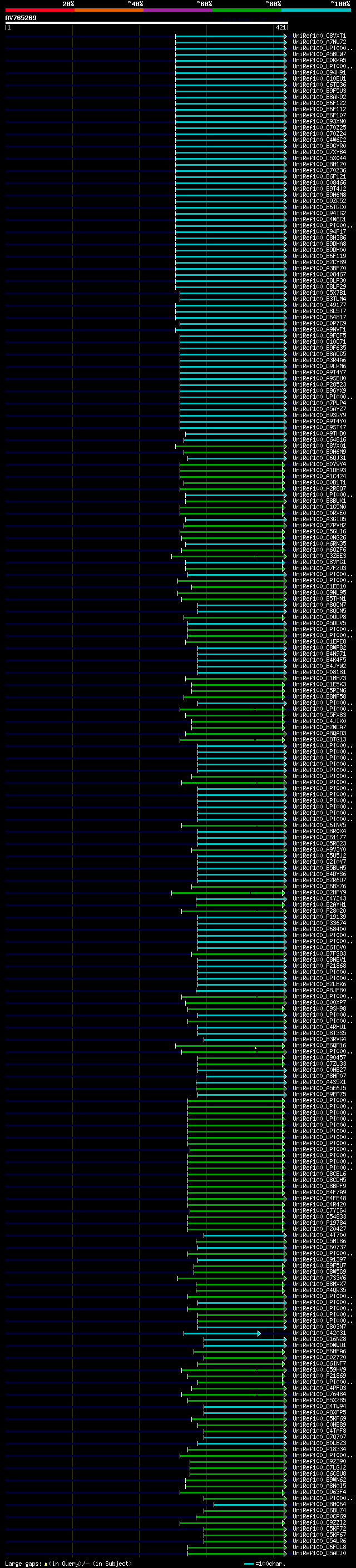Select the UniRef100_Q5KF69 label
Viewport: 356px width, 1568px height.
pos(319,1418)
